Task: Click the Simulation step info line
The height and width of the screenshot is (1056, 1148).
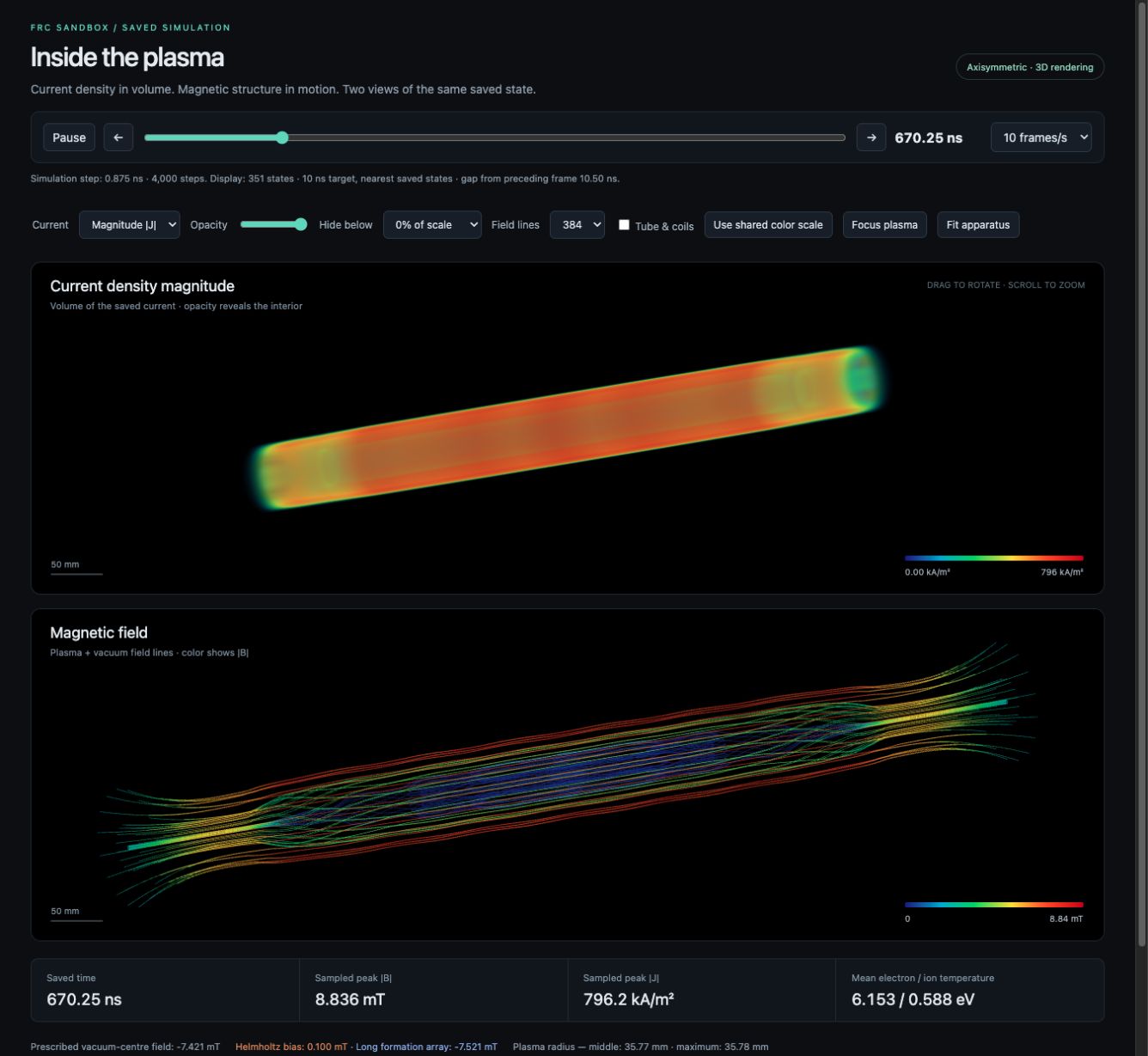Action: 325,179
